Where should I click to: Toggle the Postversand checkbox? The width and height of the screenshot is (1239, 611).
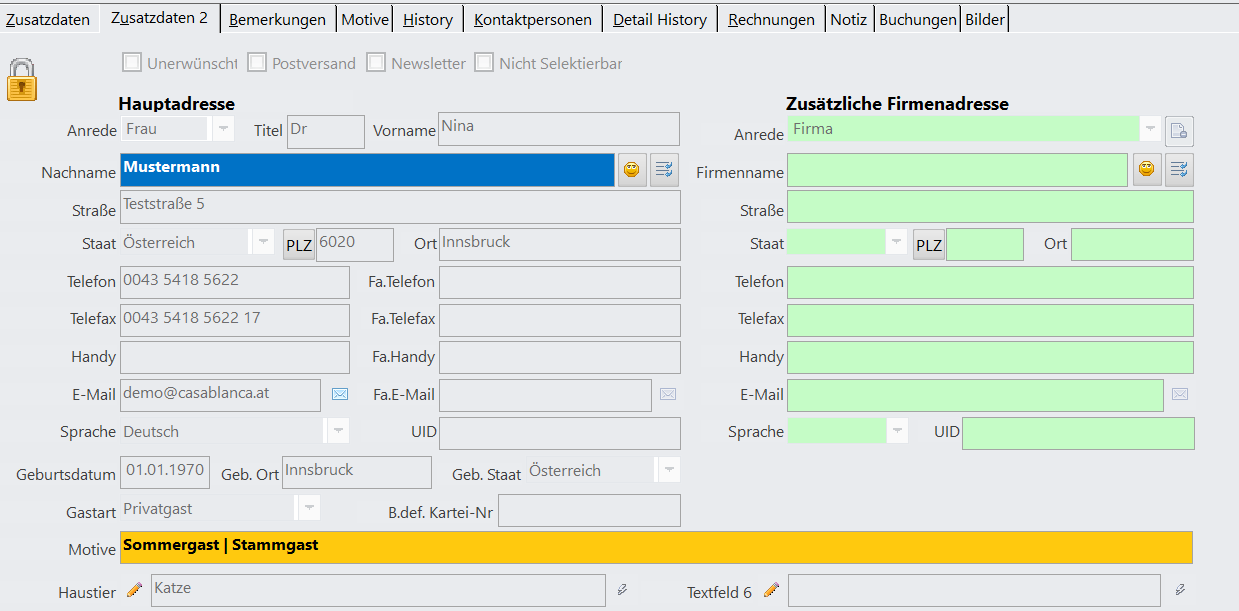tap(257, 63)
